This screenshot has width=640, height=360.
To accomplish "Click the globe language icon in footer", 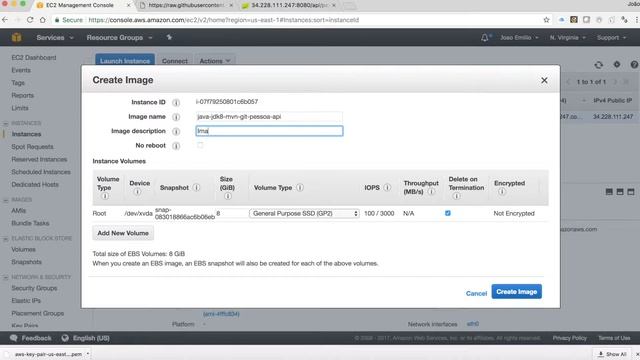I will tap(65, 338).
